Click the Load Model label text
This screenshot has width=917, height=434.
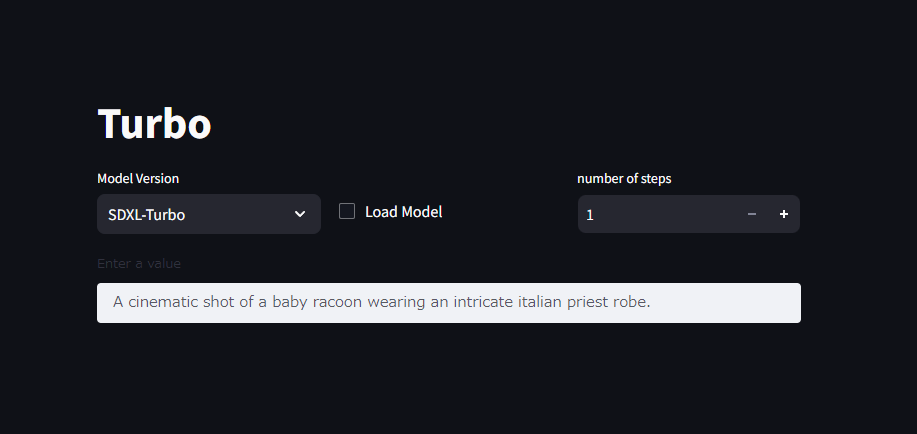pos(404,212)
